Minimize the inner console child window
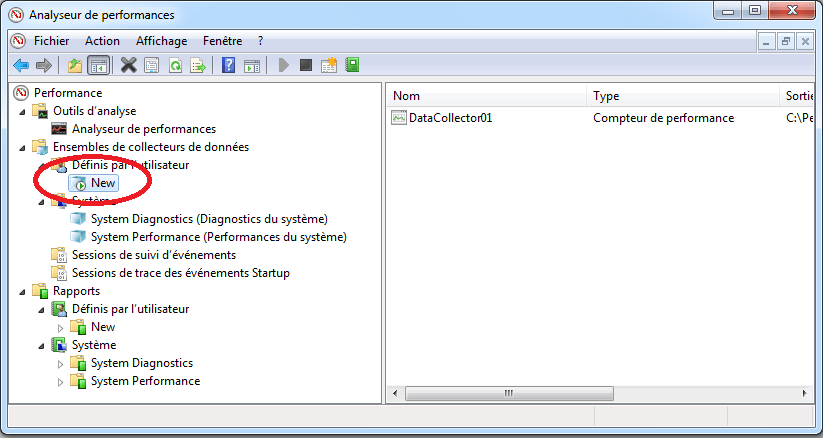Screen dimensions: 825x438 coord(766,42)
